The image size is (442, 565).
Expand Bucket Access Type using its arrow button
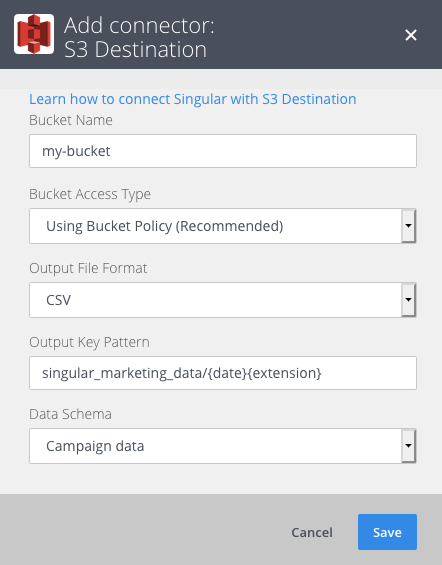pyautogui.click(x=408, y=226)
